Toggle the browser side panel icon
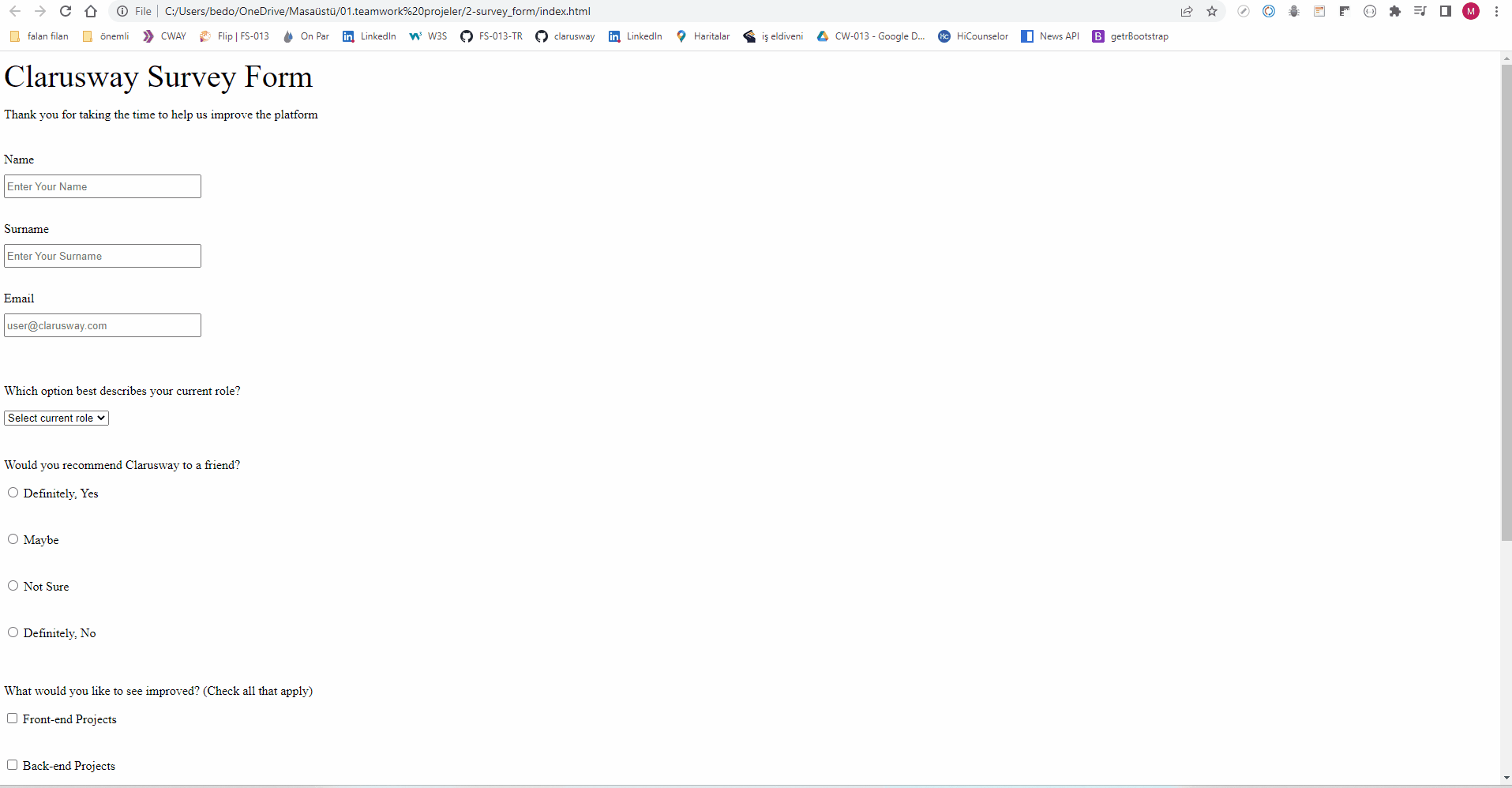The width and height of the screenshot is (1512, 788). (1446, 11)
